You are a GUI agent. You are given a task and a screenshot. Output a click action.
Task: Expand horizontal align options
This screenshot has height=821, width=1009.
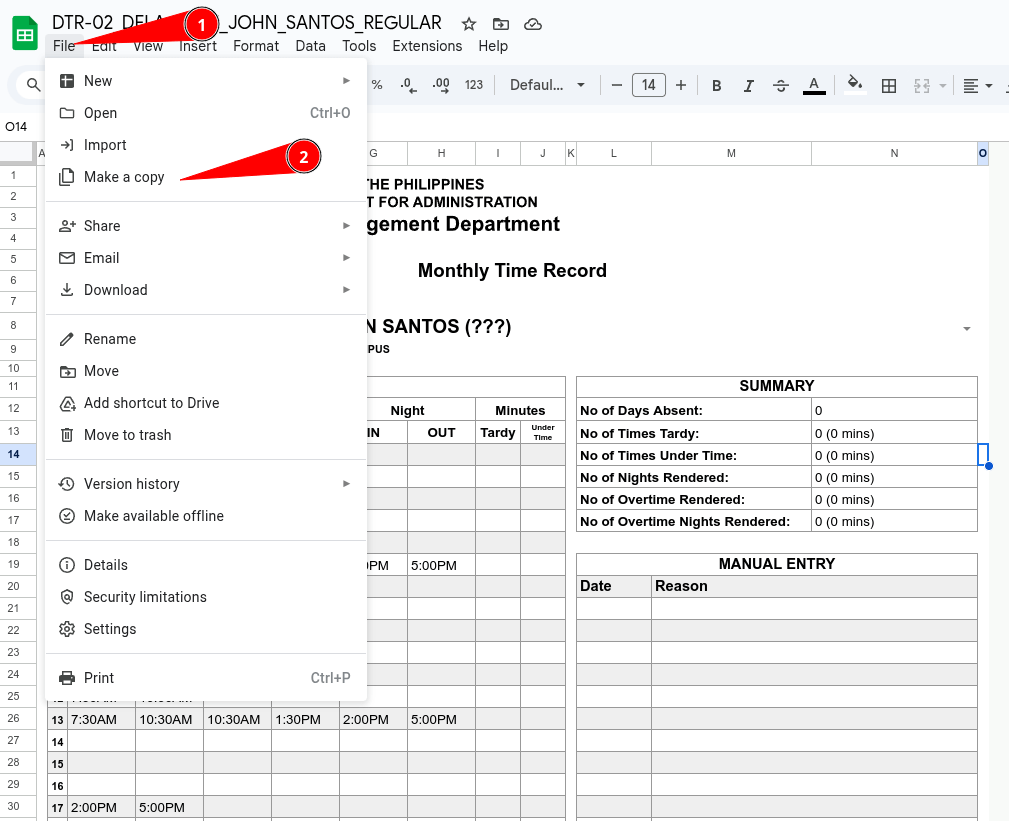tap(977, 86)
